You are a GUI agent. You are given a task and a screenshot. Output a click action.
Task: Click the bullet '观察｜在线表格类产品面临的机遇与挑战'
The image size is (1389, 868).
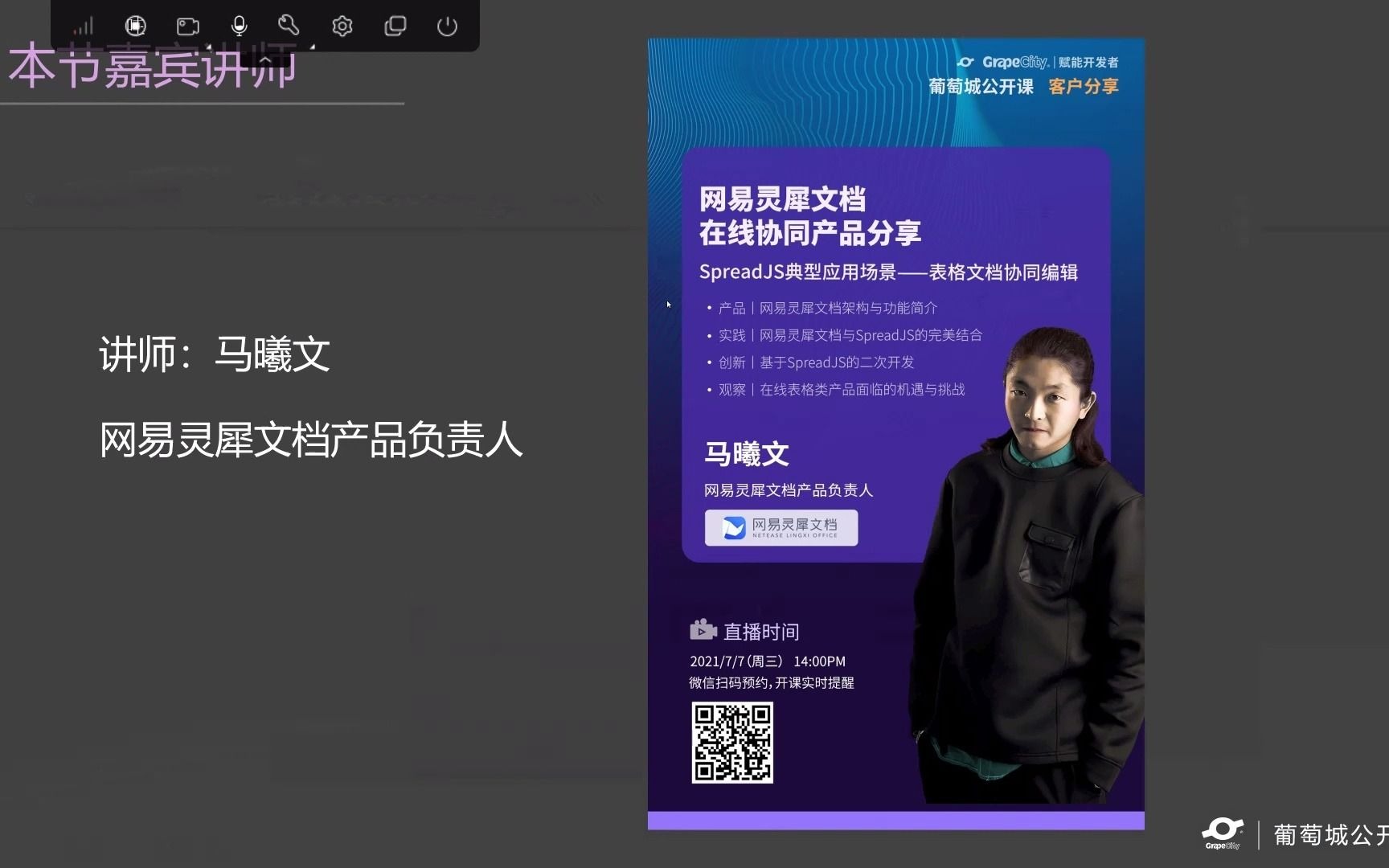tap(842, 390)
